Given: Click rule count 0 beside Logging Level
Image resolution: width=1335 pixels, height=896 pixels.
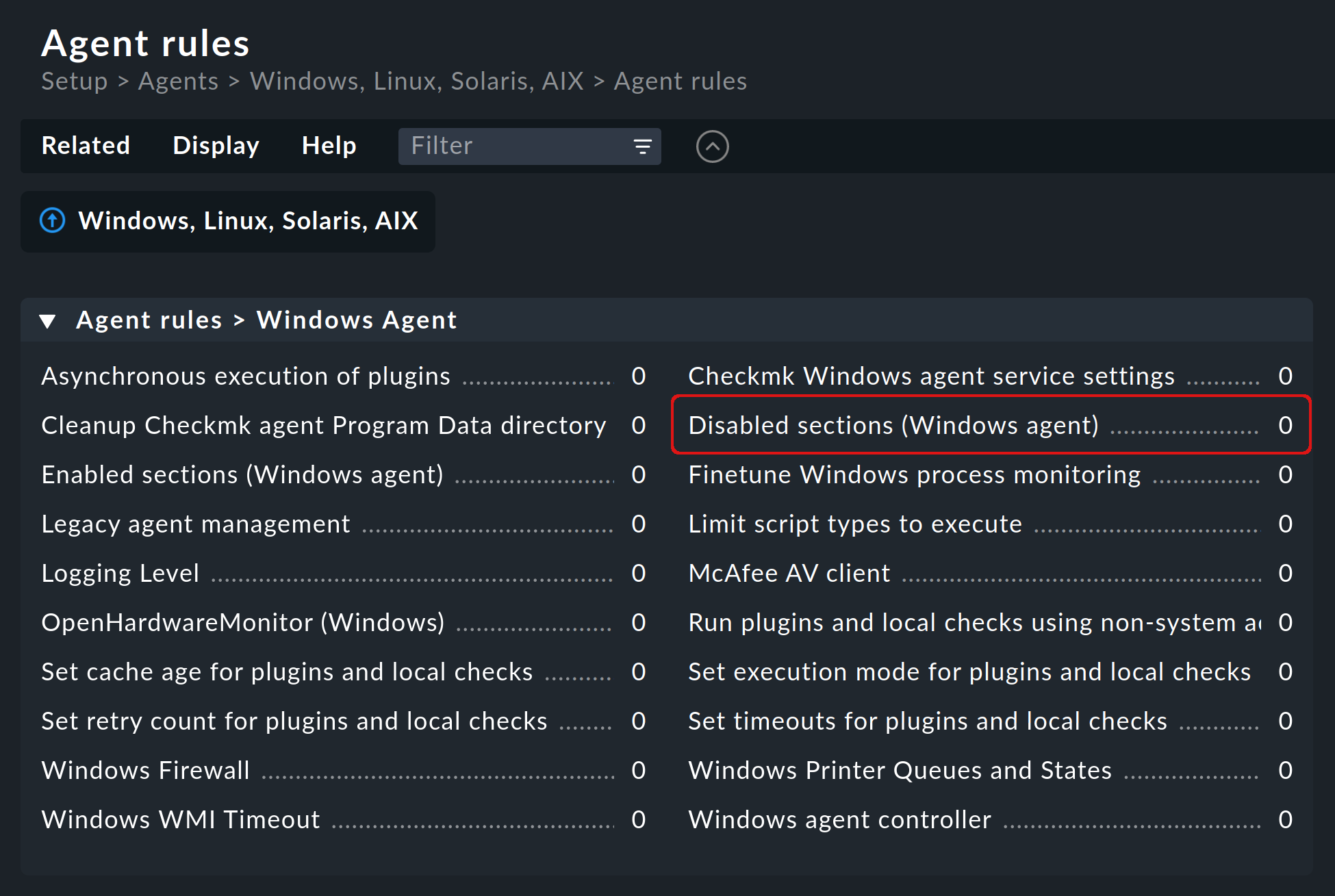Looking at the screenshot, I should 639,574.
